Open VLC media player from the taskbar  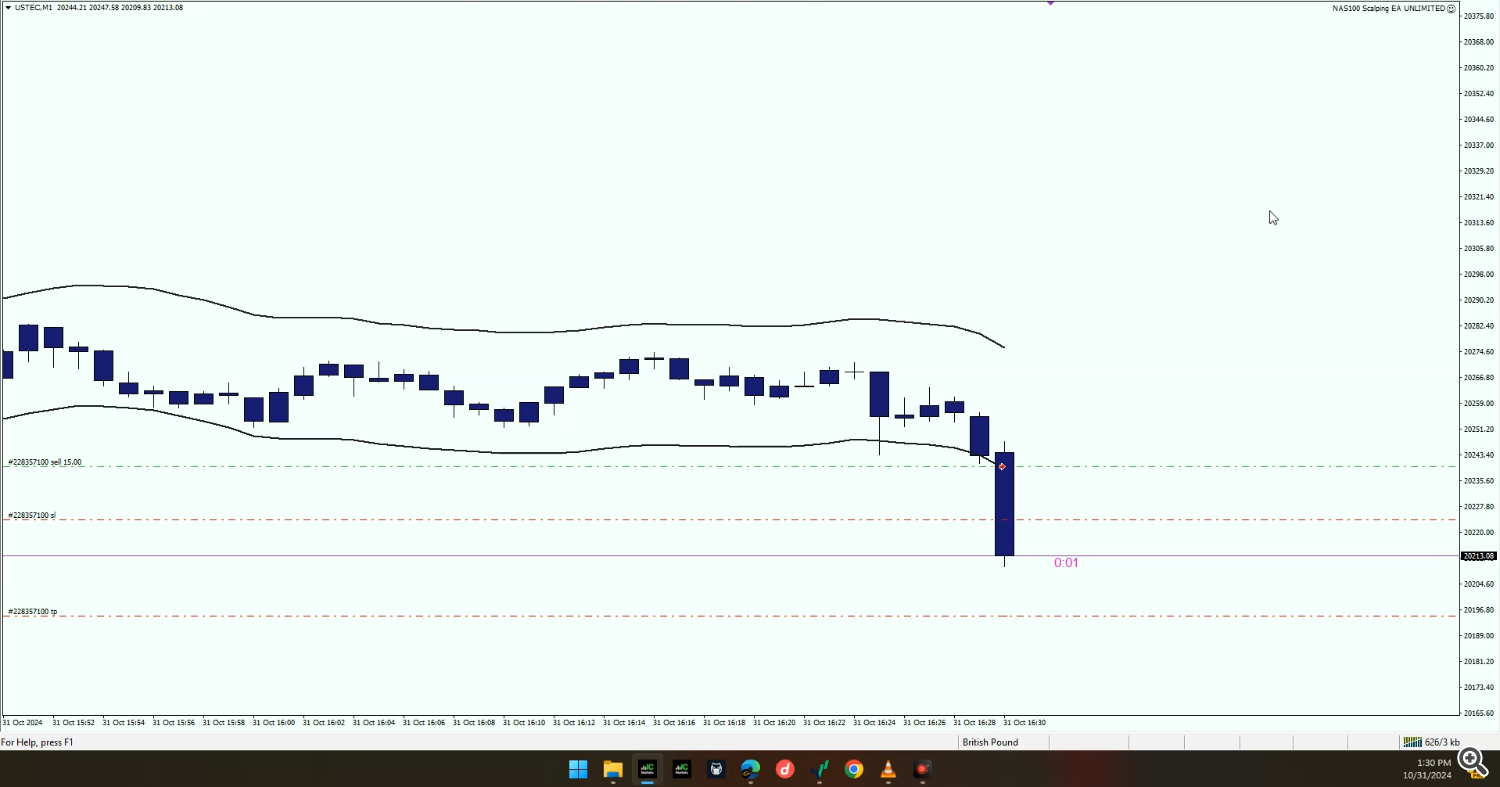click(x=888, y=769)
